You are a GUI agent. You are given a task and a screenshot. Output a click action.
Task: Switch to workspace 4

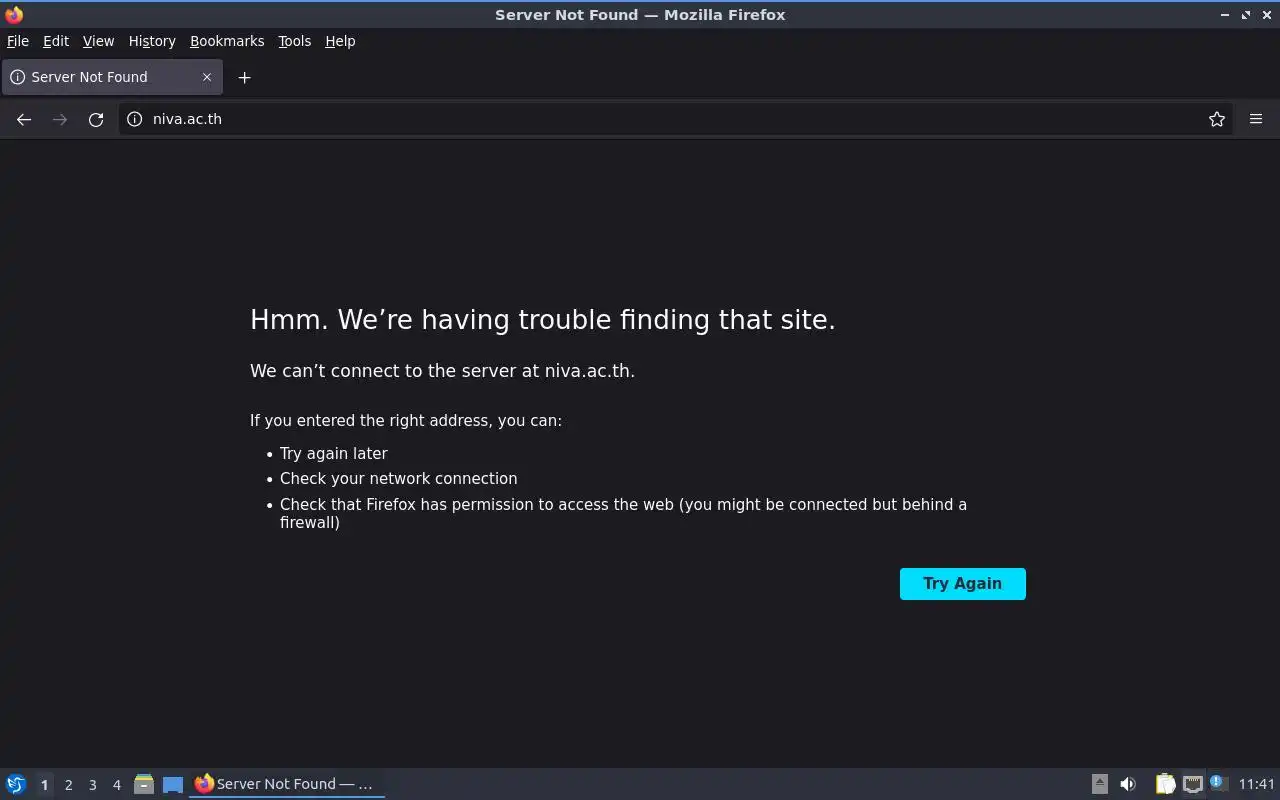pos(116,785)
